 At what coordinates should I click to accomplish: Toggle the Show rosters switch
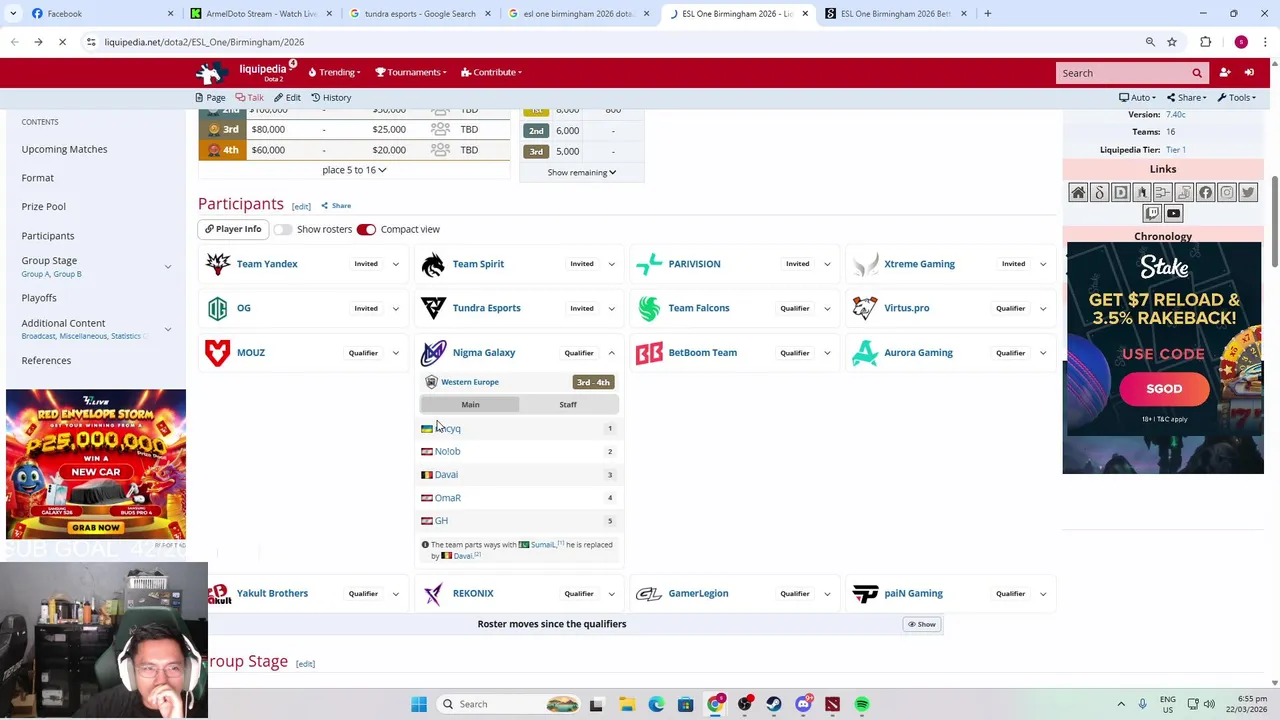(x=283, y=229)
